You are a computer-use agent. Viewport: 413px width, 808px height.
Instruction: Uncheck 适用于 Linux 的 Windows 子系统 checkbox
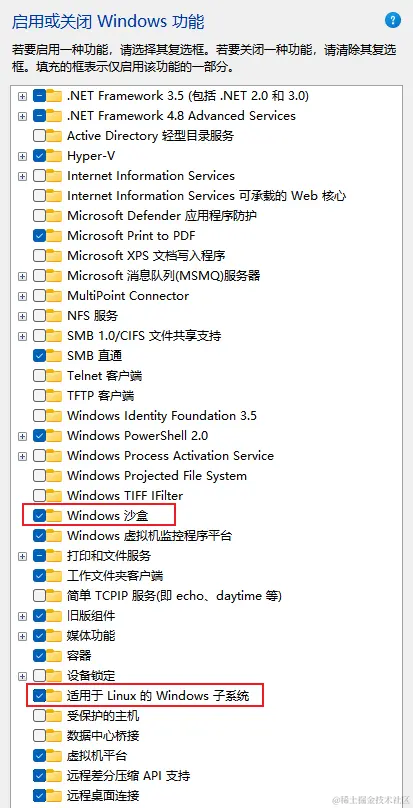[39, 696]
